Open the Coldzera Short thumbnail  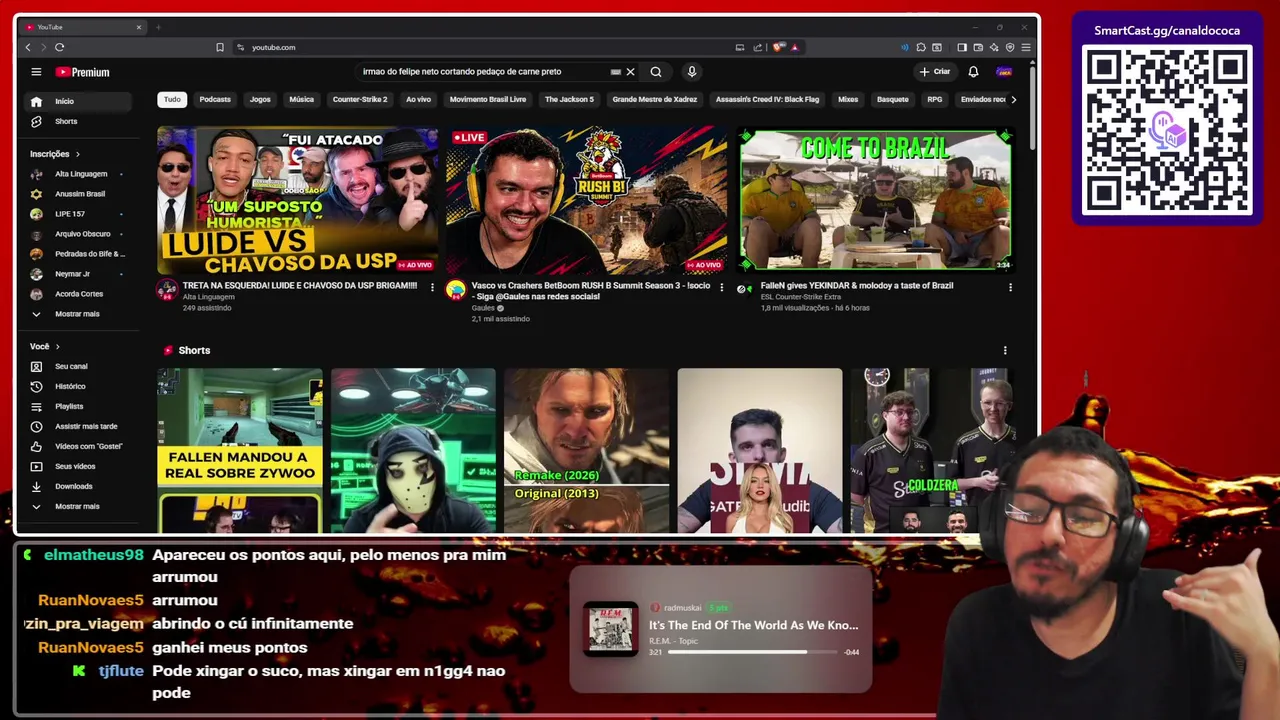click(932, 450)
